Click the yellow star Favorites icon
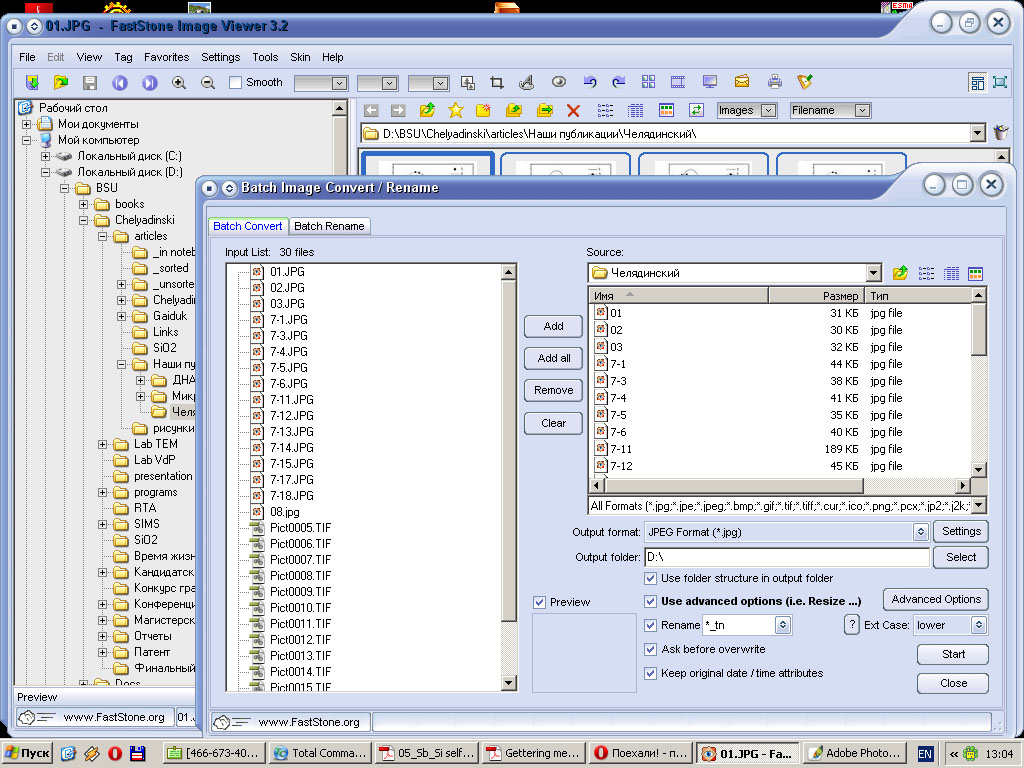The width and height of the screenshot is (1024, 768). click(x=455, y=111)
